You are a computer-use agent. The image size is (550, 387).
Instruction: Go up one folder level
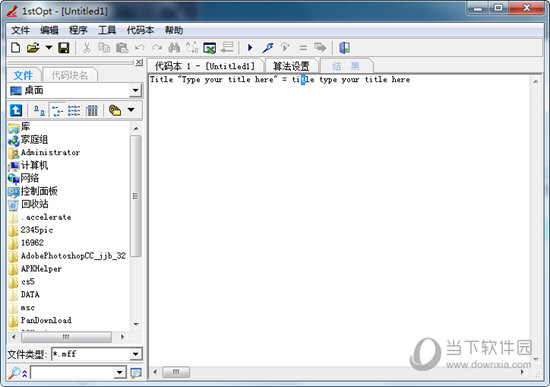[x=16, y=110]
